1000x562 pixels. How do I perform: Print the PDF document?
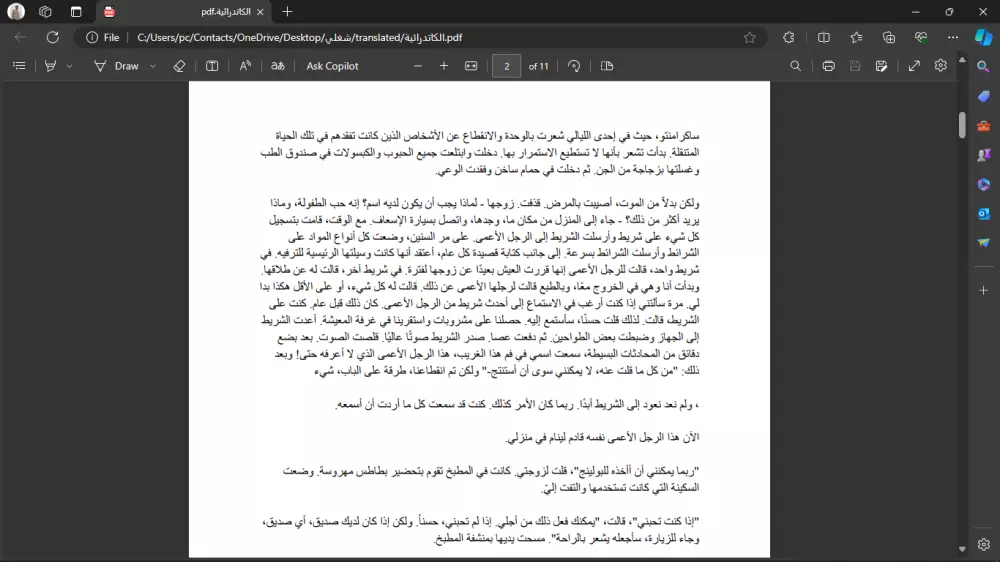[x=828, y=66]
